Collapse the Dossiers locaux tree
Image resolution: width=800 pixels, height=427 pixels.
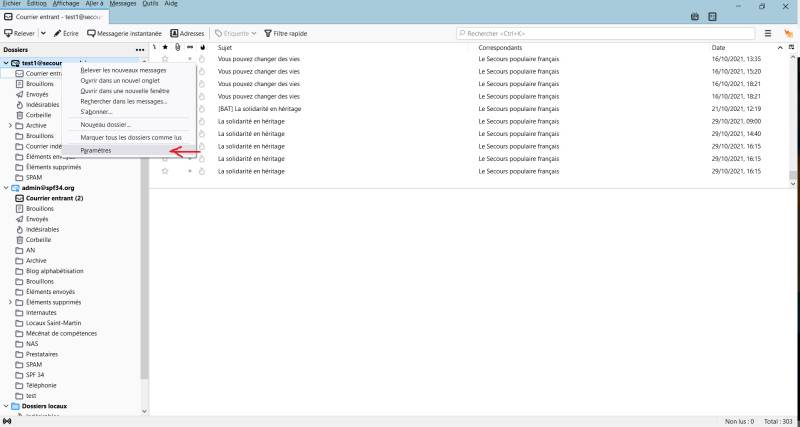pyautogui.click(x=6, y=406)
